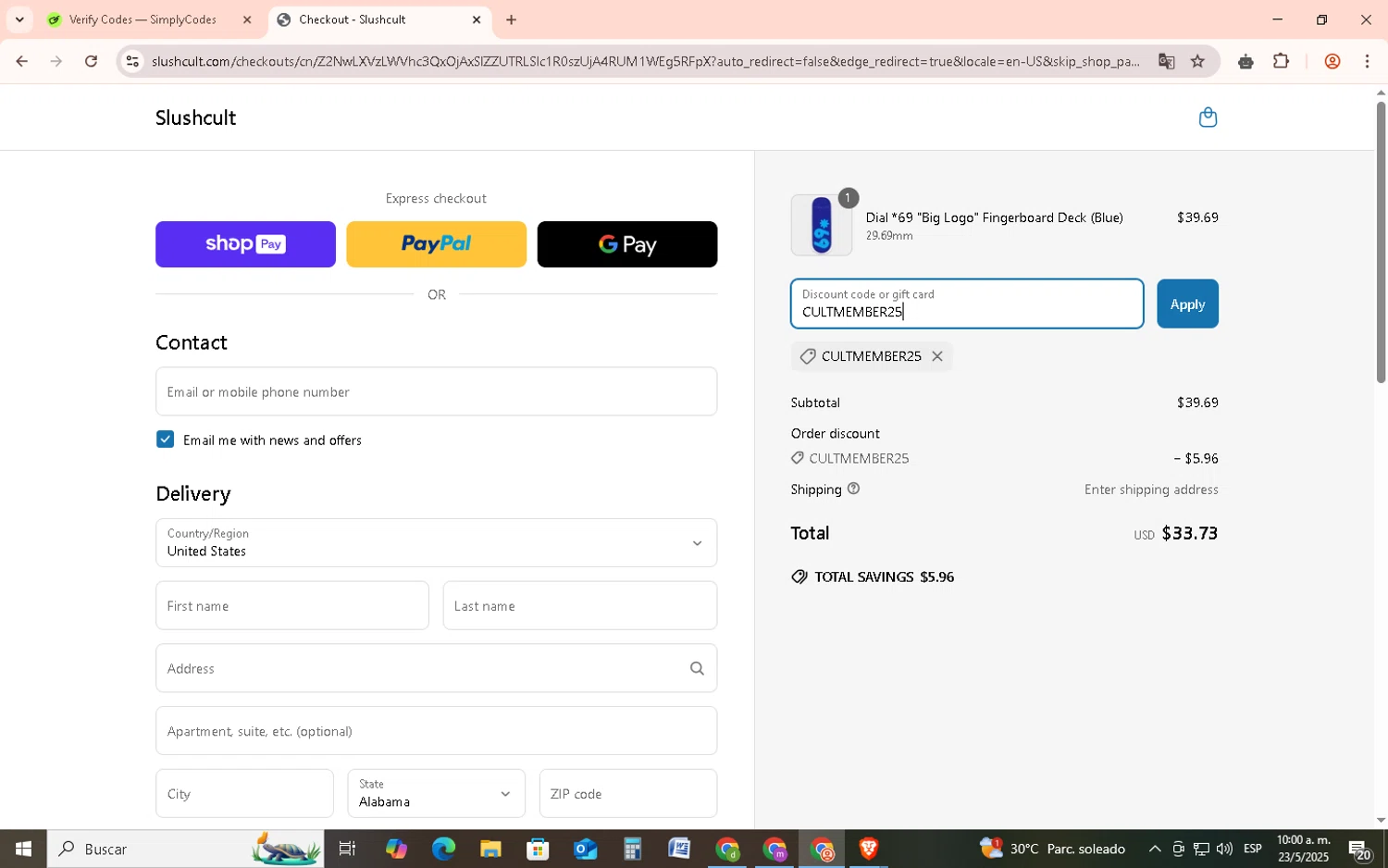The image size is (1388, 868).
Task: Open the State dropdown showing Alabama
Action: [x=436, y=793]
